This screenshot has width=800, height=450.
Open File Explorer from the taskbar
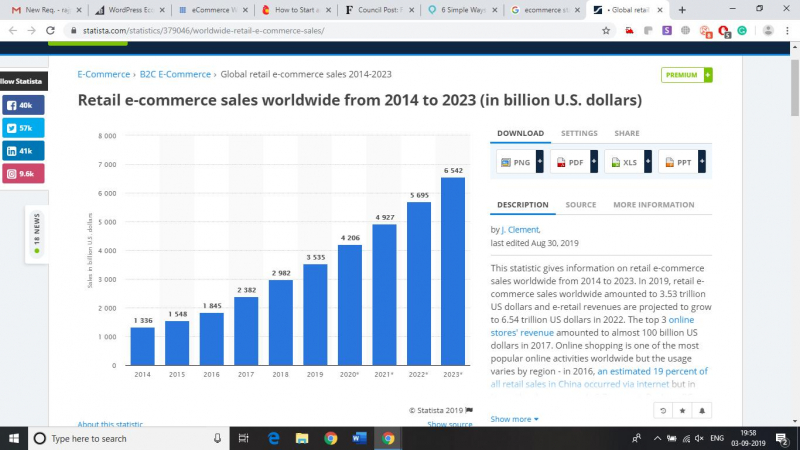click(302, 438)
